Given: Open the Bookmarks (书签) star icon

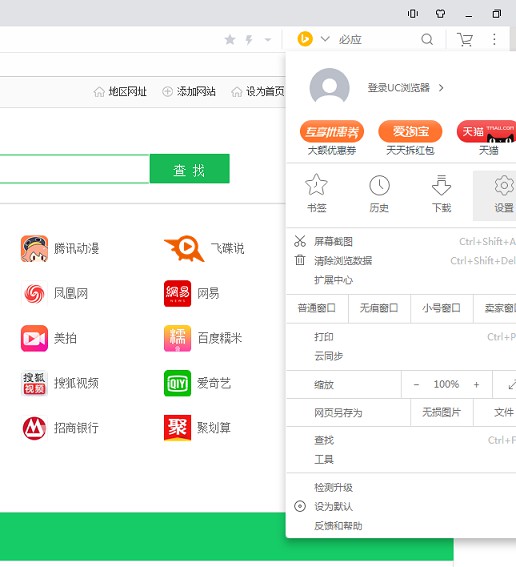Looking at the screenshot, I should click(x=316, y=184).
